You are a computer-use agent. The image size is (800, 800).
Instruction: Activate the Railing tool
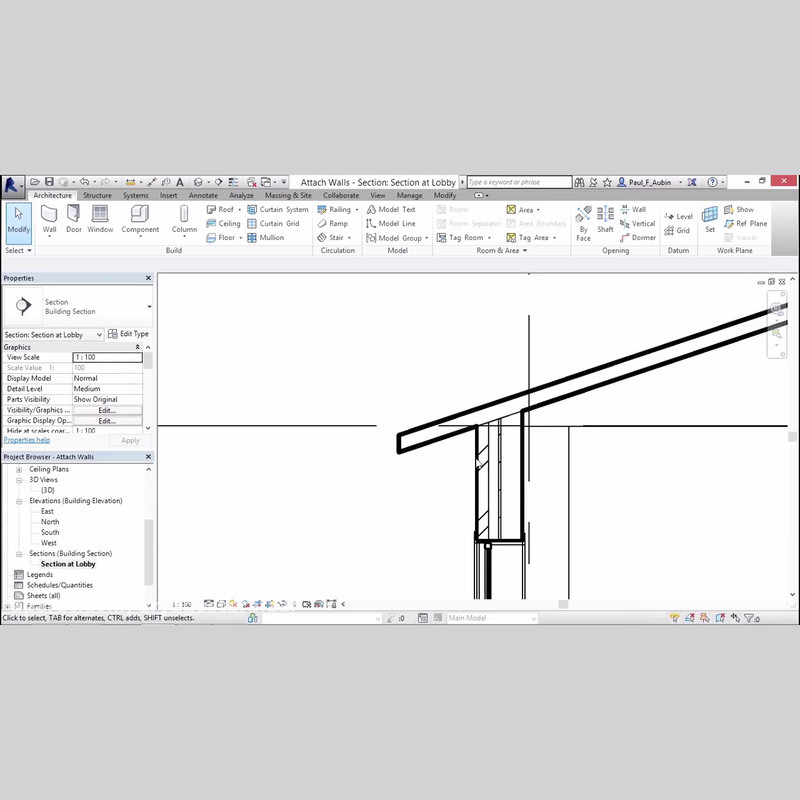(x=335, y=210)
